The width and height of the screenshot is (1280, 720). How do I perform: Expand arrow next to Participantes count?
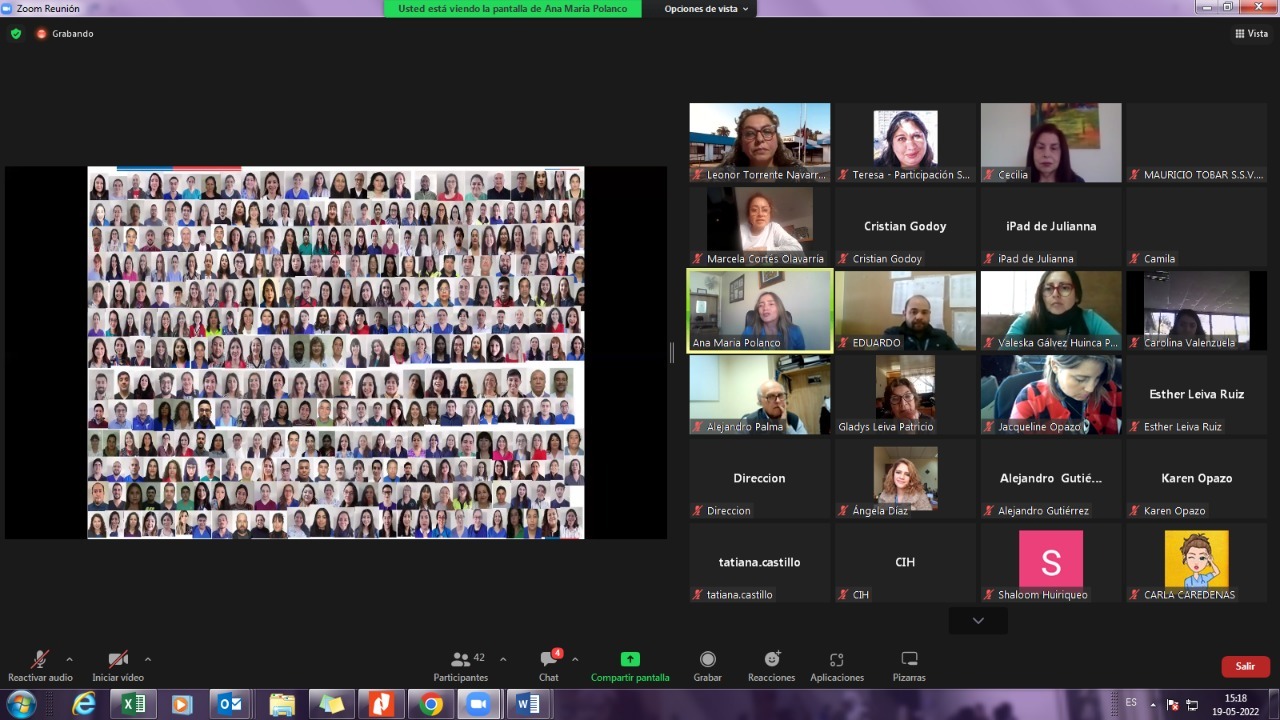[x=503, y=659]
